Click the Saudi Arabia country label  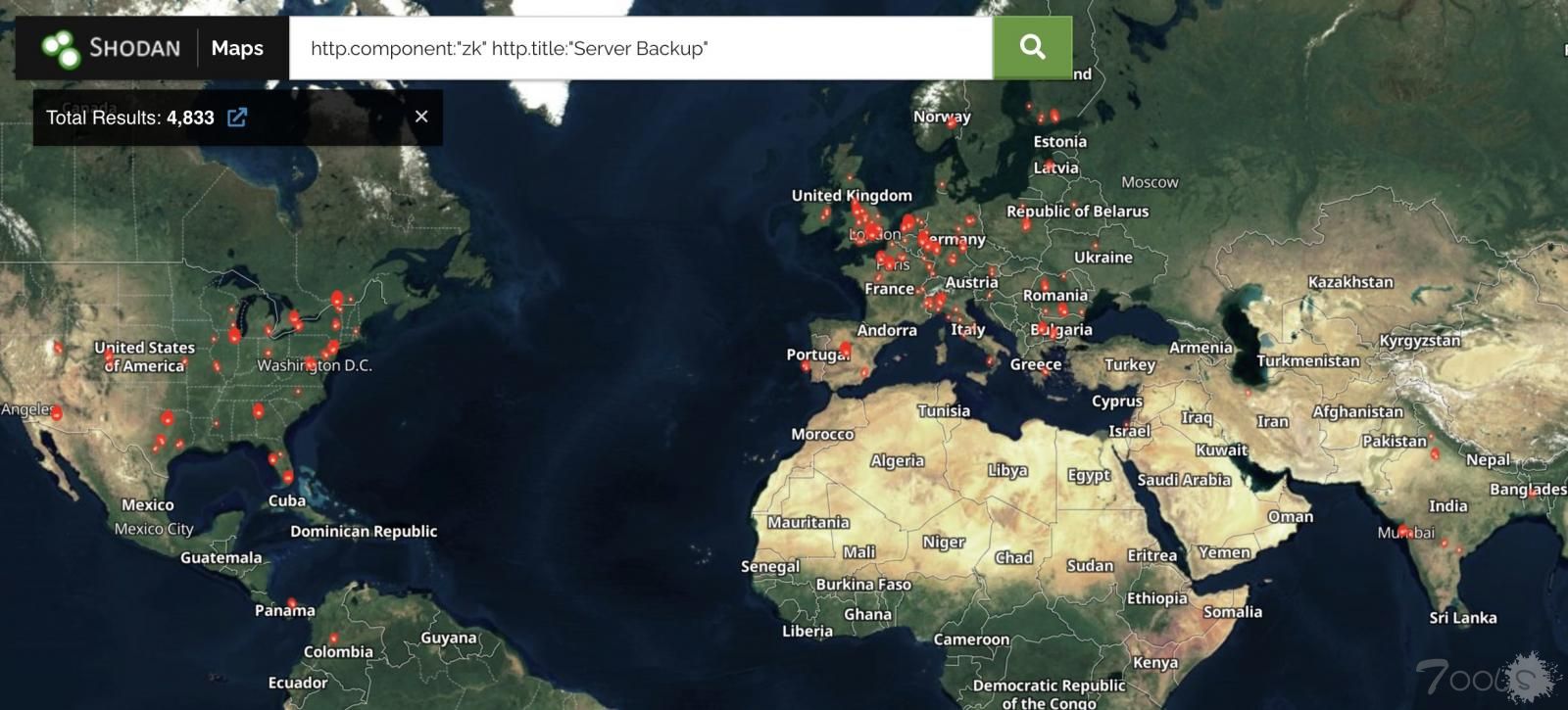click(x=1184, y=480)
